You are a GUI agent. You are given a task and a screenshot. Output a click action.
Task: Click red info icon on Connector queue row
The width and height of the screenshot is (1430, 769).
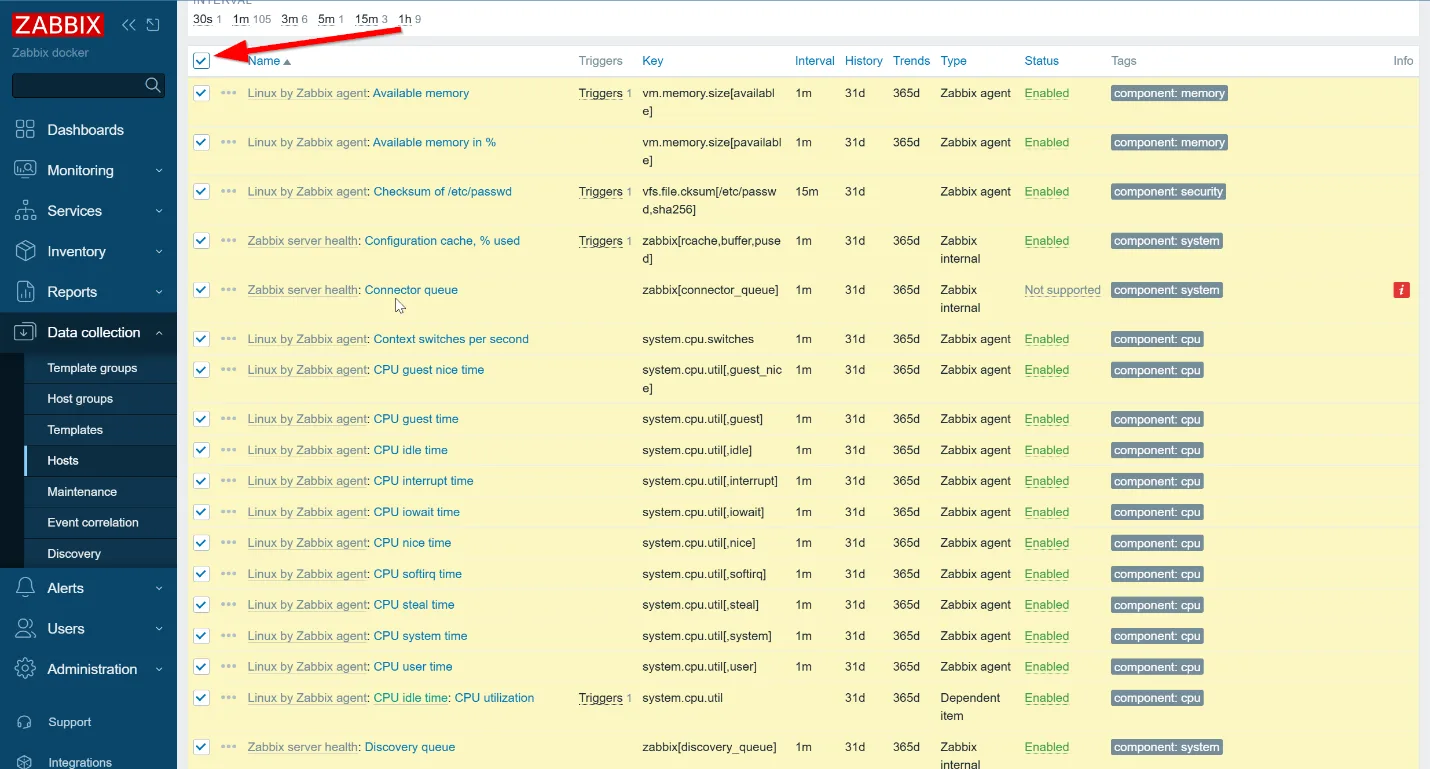[1402, 290]
